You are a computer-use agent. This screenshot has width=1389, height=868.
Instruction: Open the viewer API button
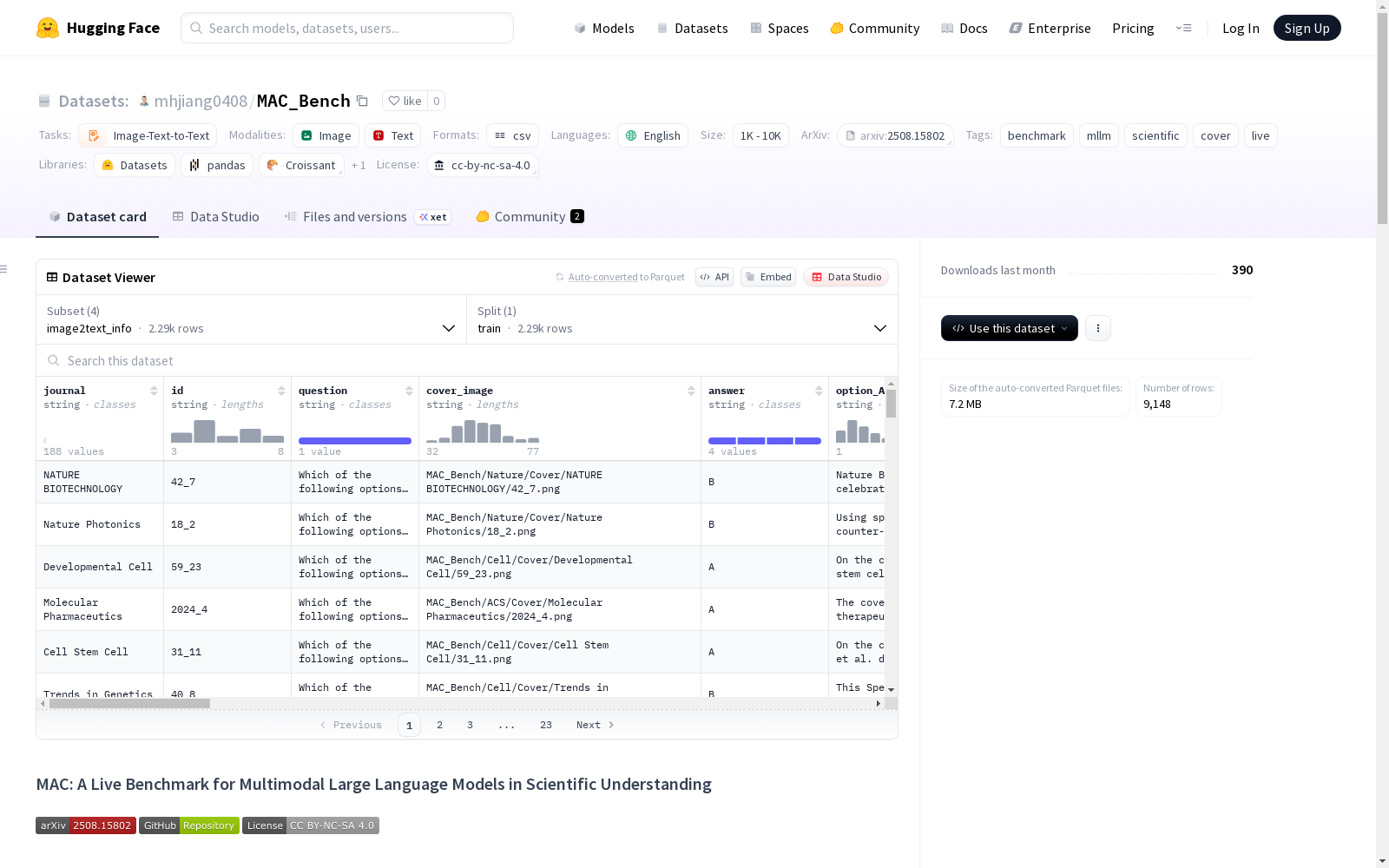pos(714,277)
